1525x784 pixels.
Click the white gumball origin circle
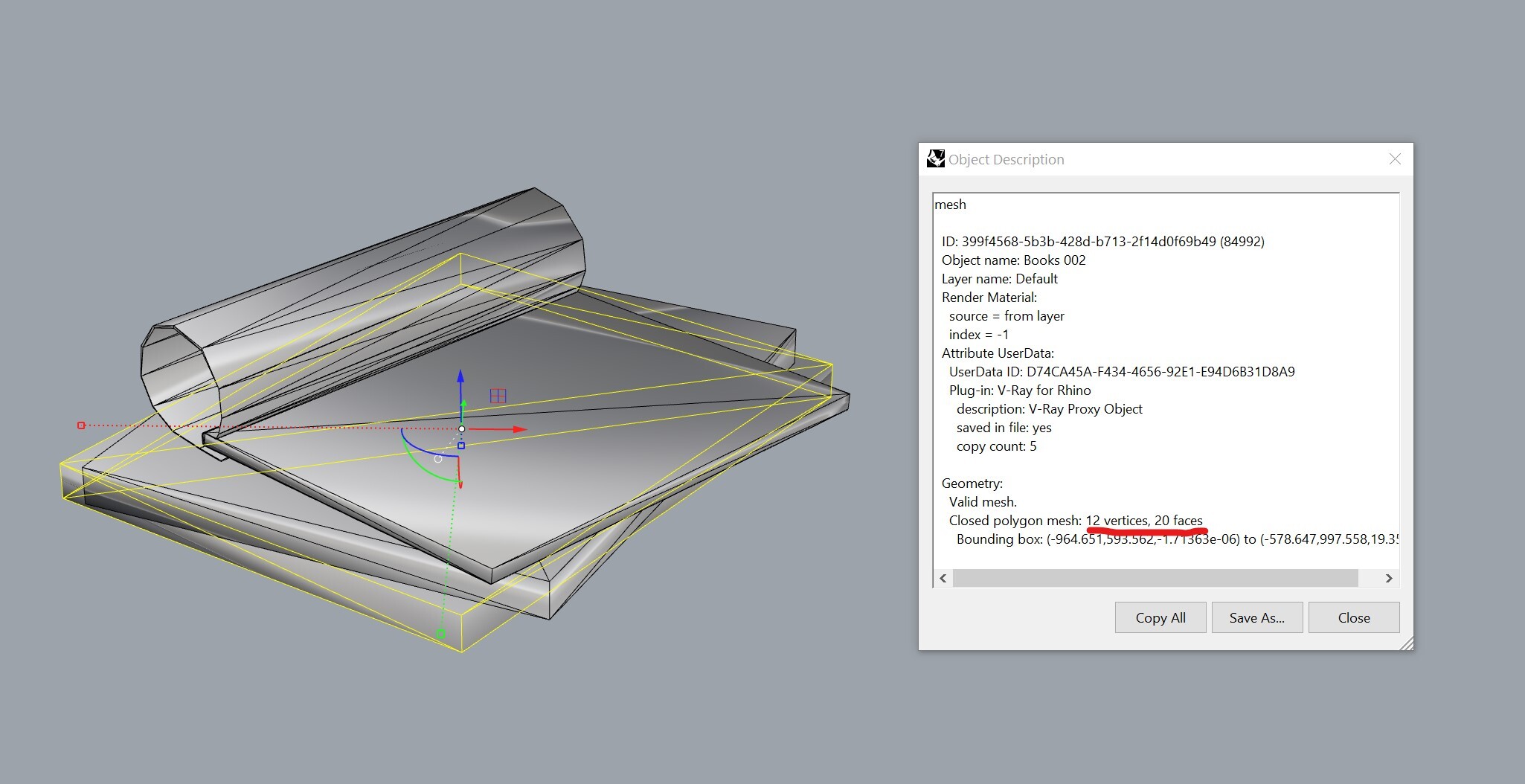[x=462, y=429]
